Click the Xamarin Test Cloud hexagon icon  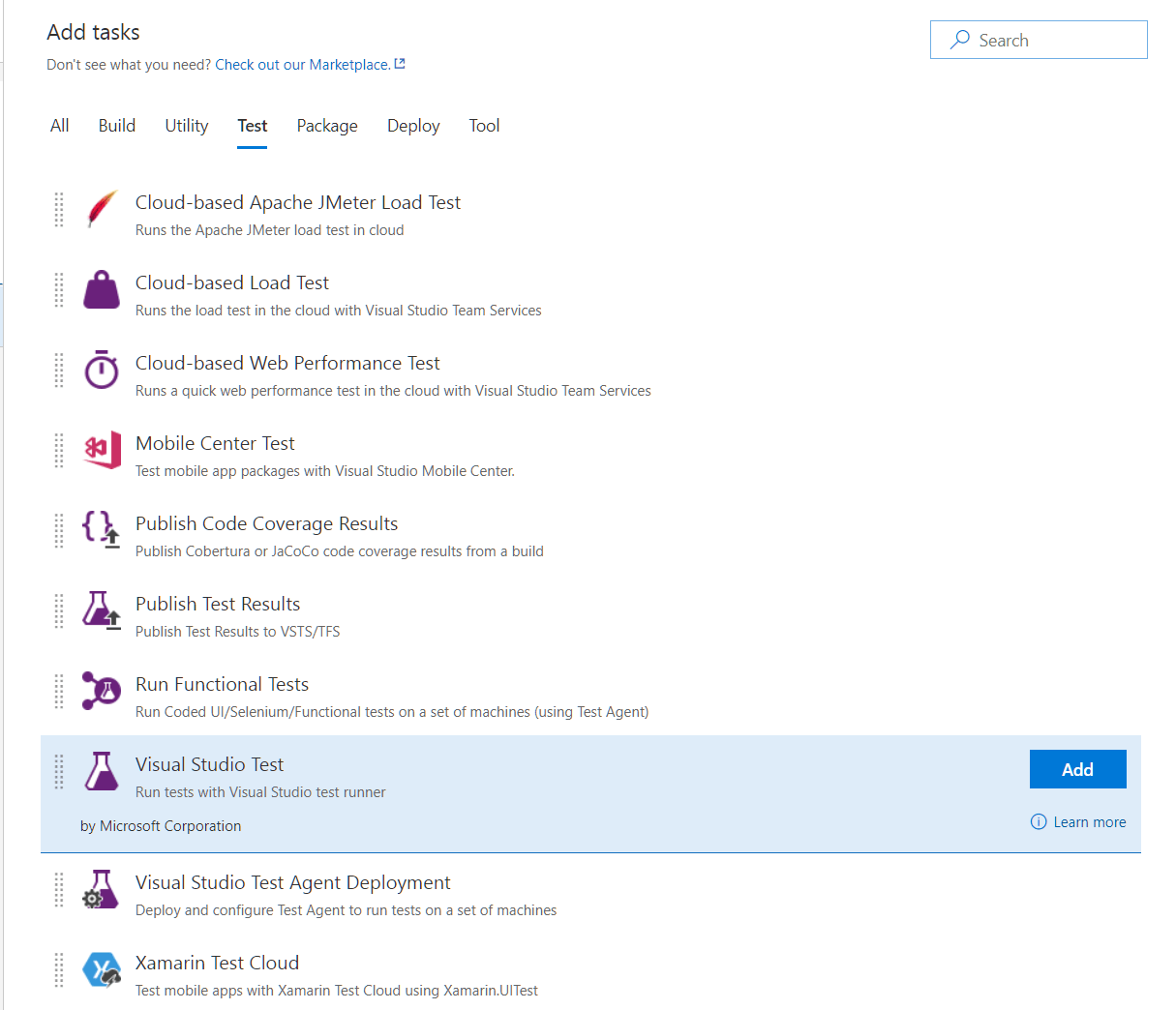click(102, 969)
